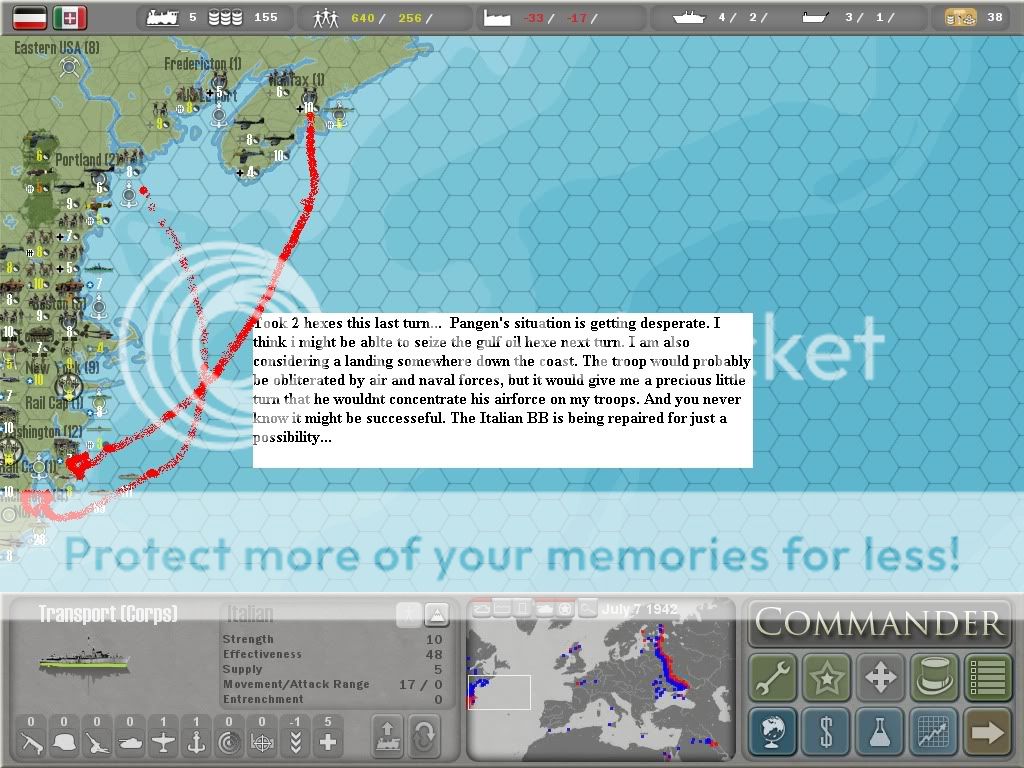The image size is (1024, 768).
Task: Click the Effectiveness value row
Action: point(332,654)
